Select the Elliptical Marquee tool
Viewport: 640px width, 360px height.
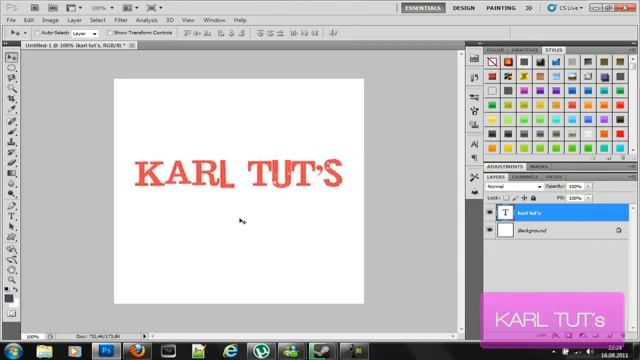(x=11, y=68)
